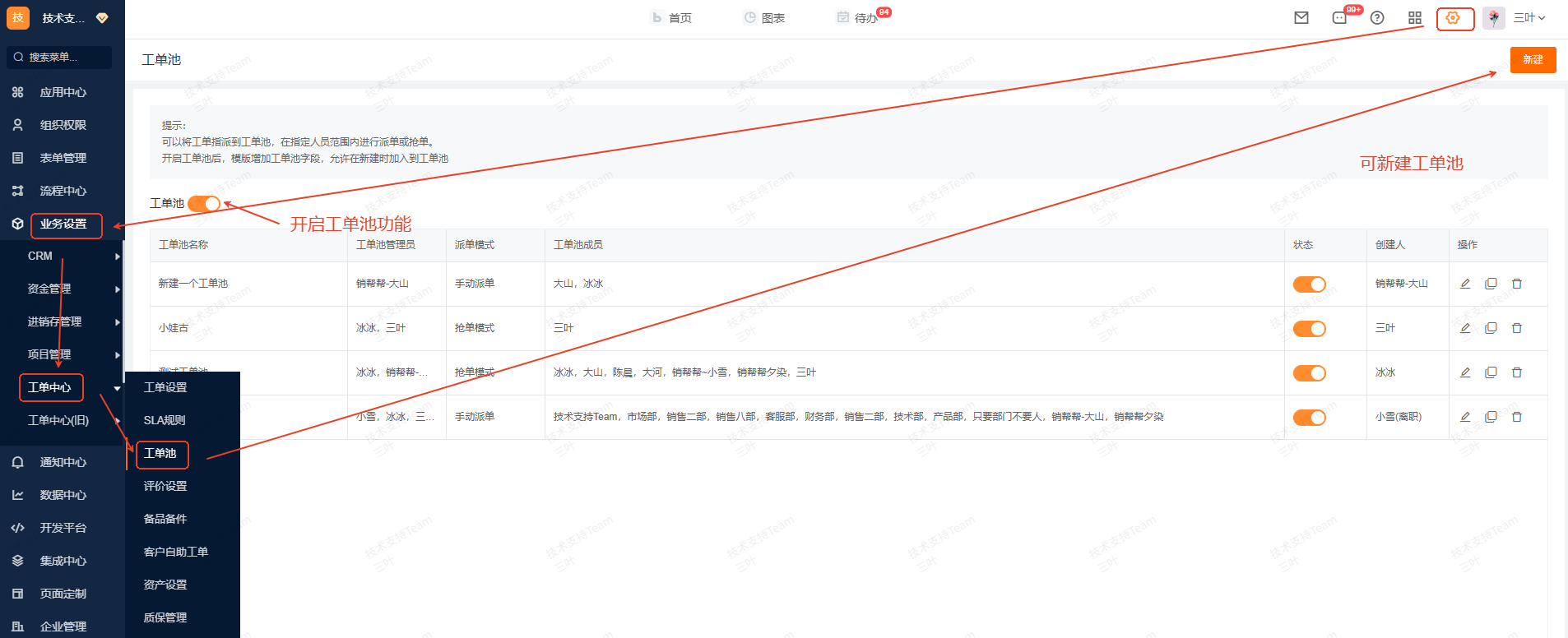Edit the 小娃古 work order pool

(x=1465, y=328)
